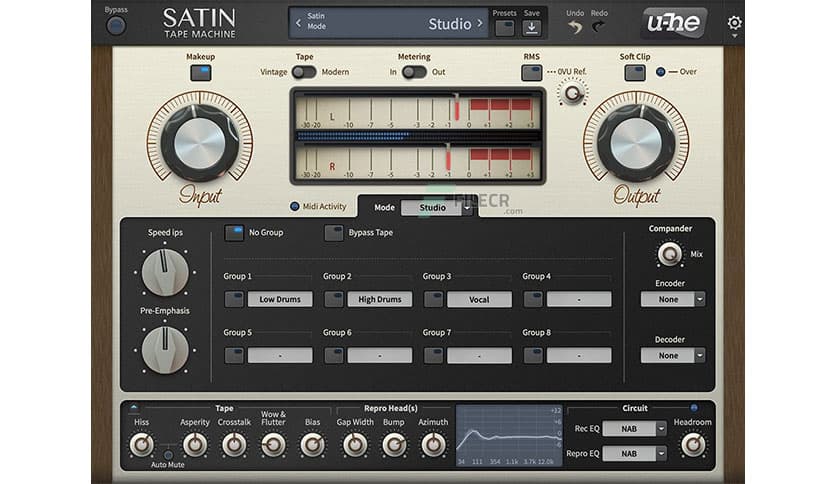836x484 pixels.
Task: Toggle the Bypass Tape button
Action: coord(334,233)
